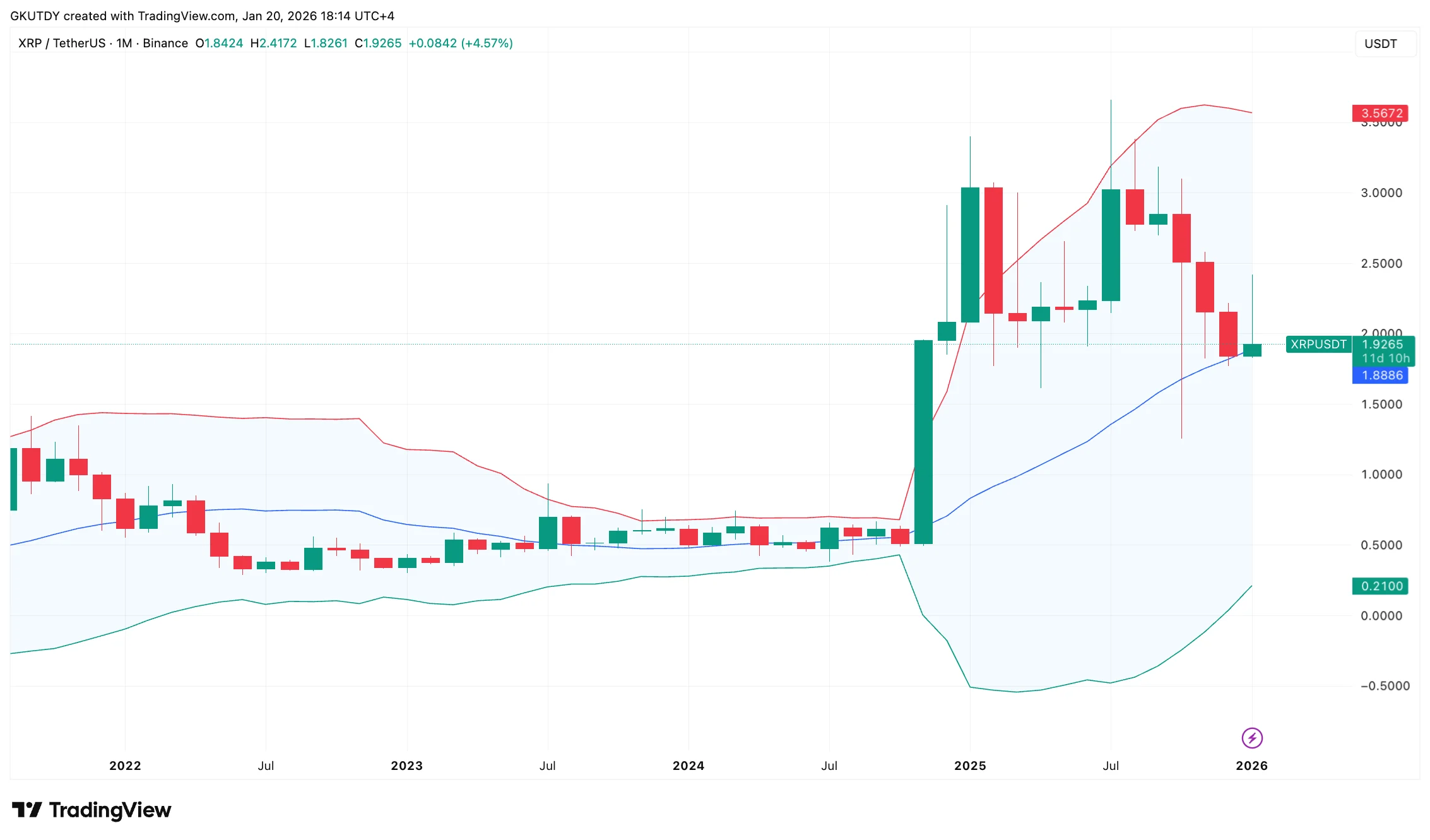
Task: Click the red high-price label 3.5672
Action: click(x=1380, y=113)
